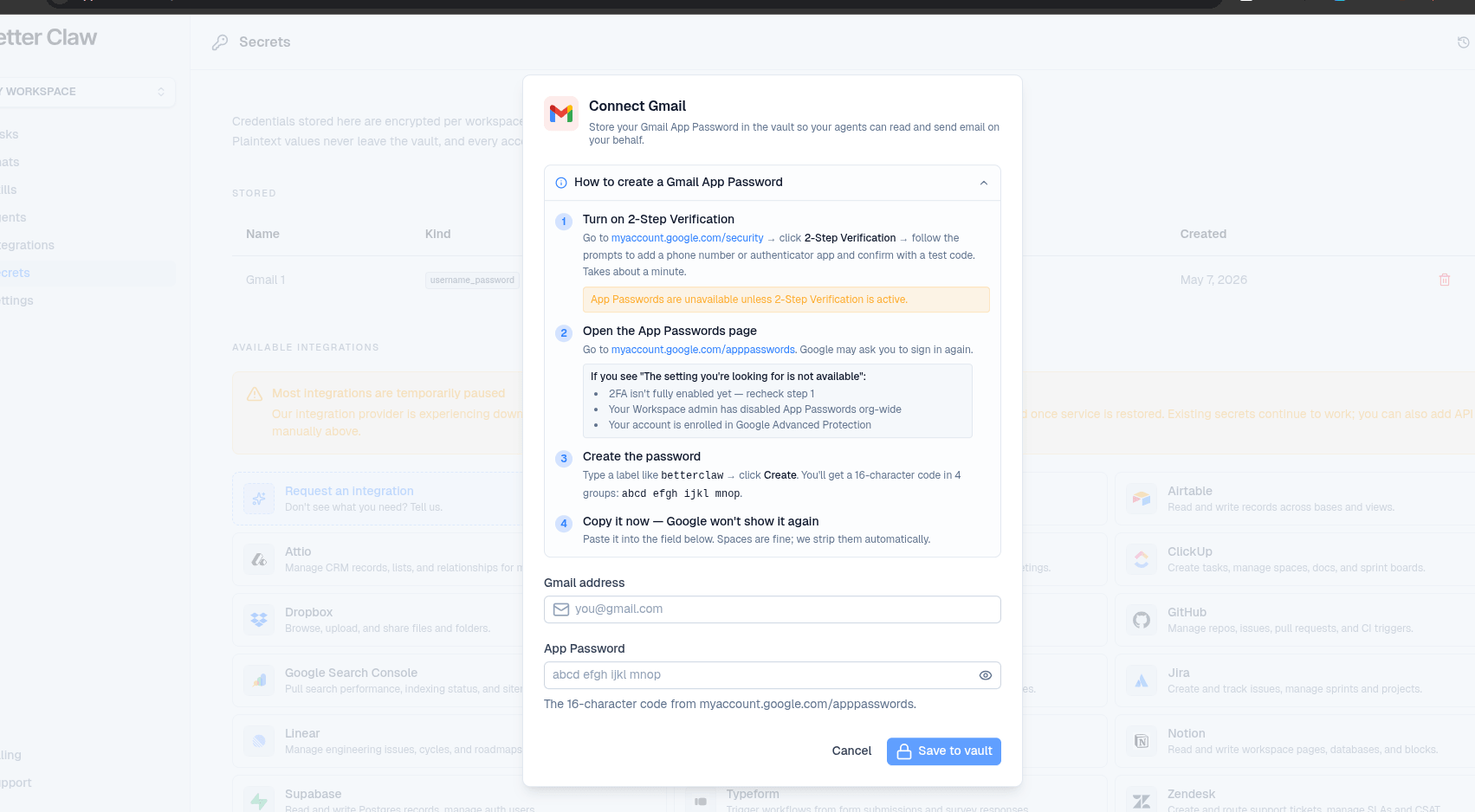Click the Name column header
This screenshot has height=812, width=1475.
(x=262, y=234)
